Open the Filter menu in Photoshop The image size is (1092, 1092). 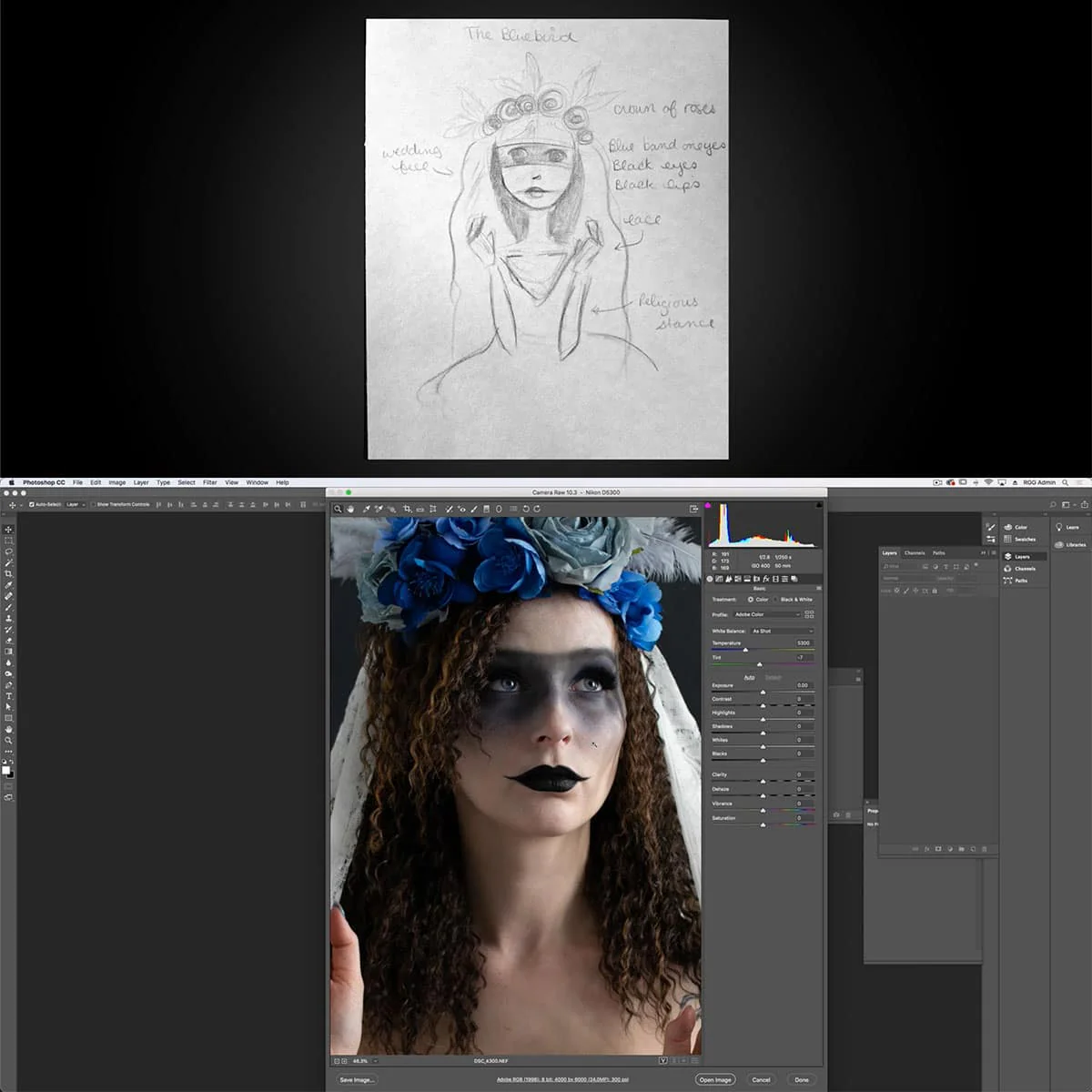coord(210,482)
